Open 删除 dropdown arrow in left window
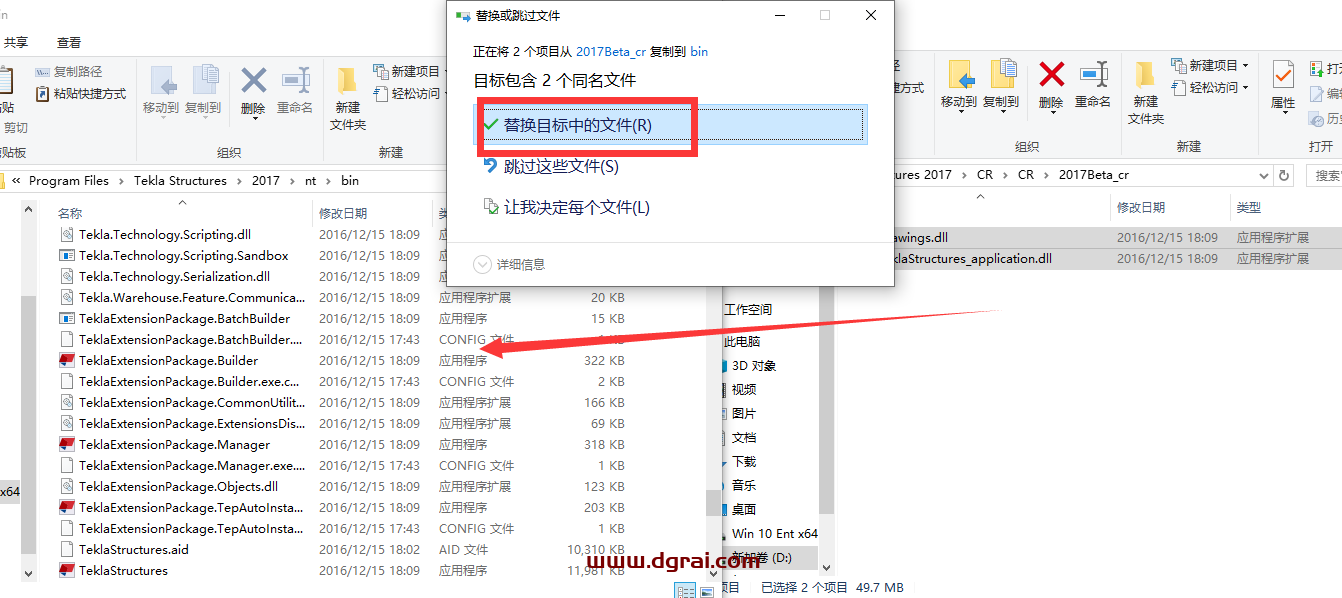Viewport: 1342px width, 598px height. tap(254, 119)
